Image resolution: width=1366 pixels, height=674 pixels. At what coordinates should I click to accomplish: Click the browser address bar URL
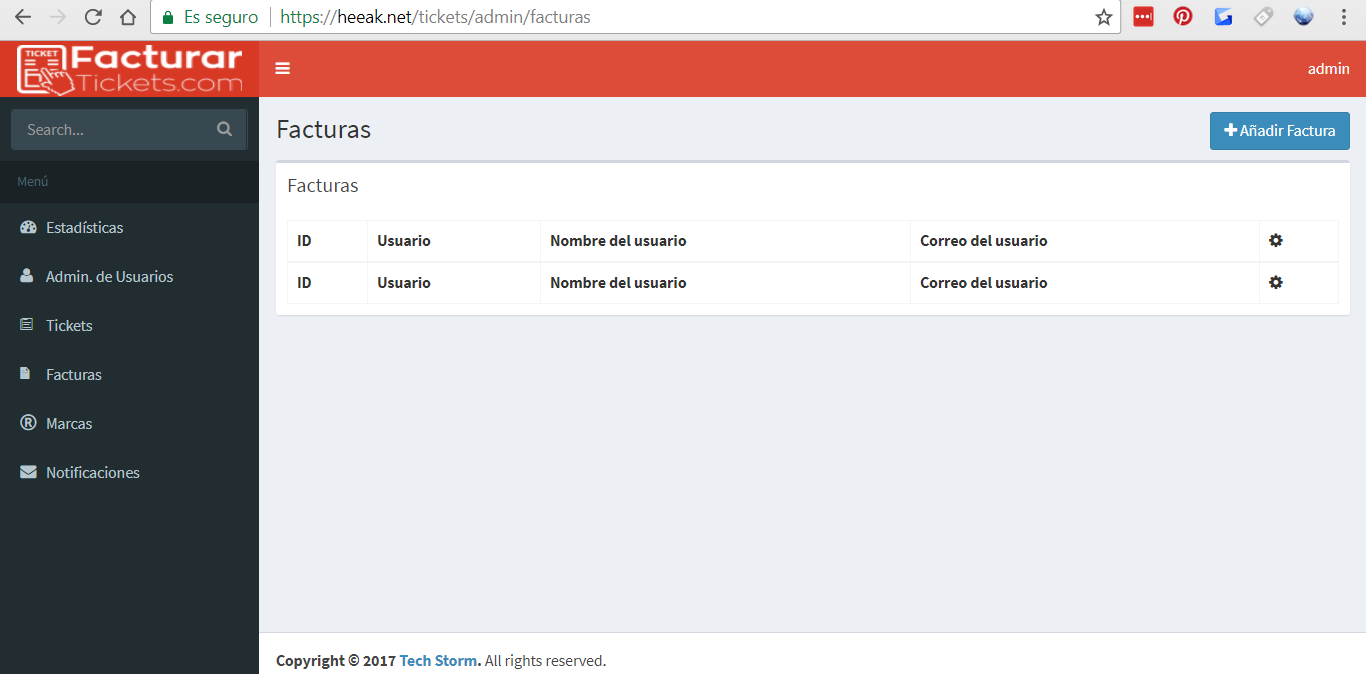tap(435, 17)
